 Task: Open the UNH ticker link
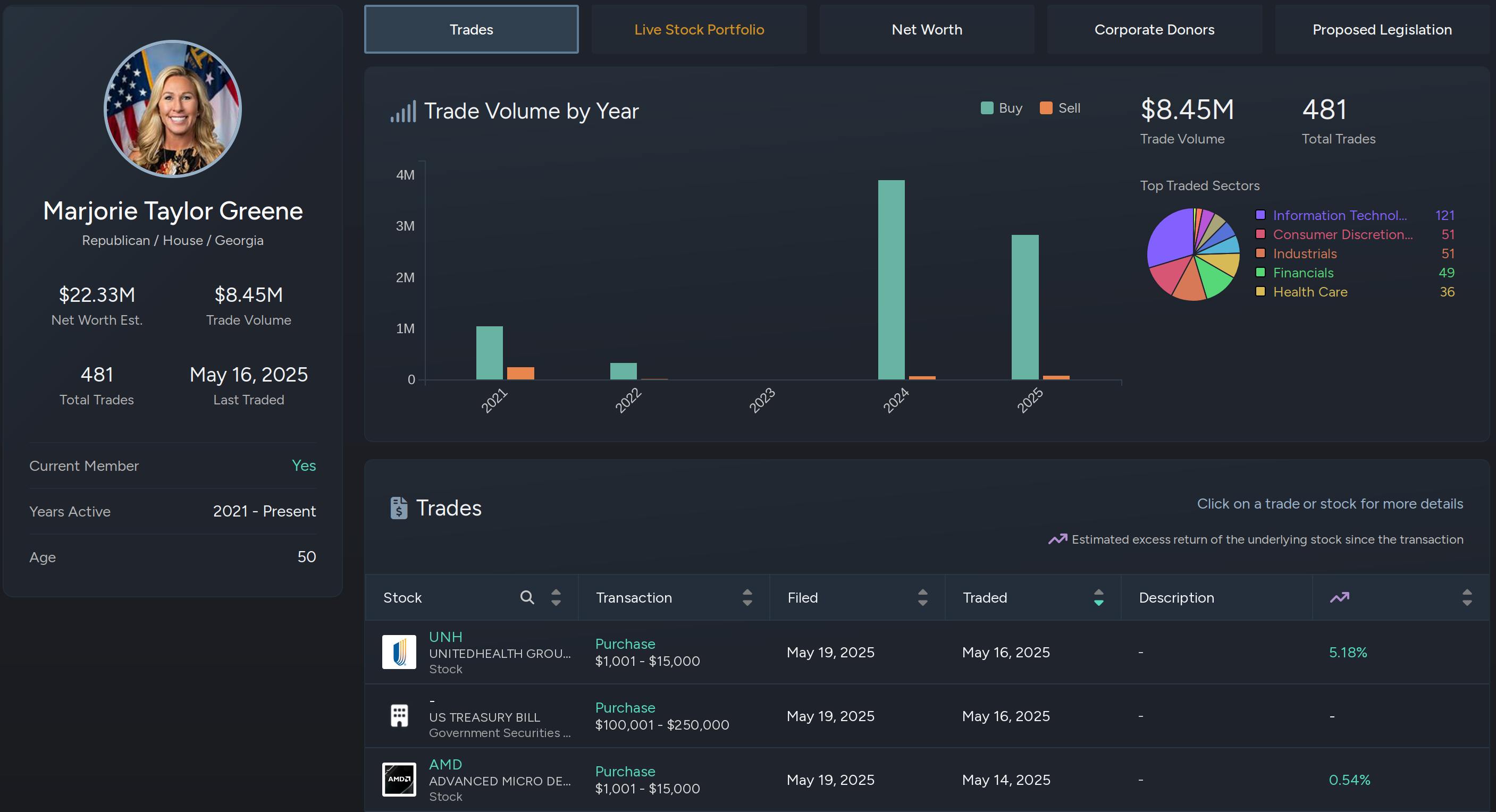pyautogui.click(x=446, y=637)
